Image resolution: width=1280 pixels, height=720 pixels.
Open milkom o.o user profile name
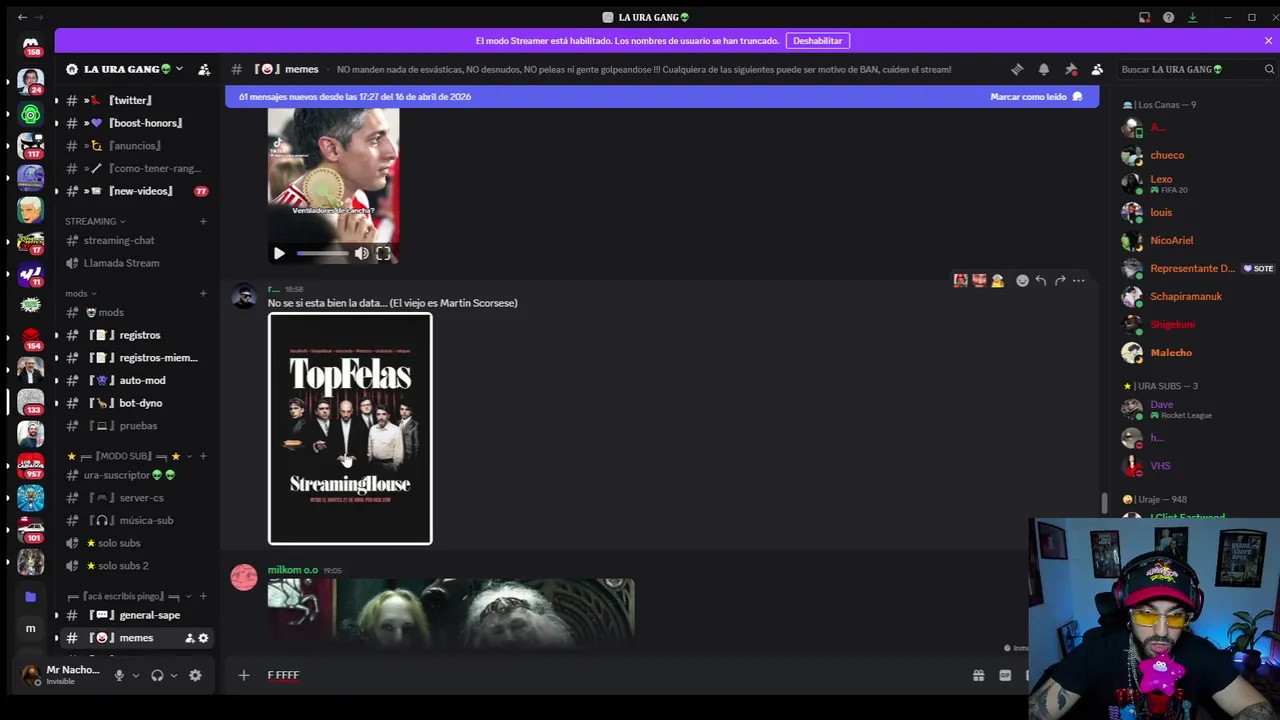[x=293, y=570]
